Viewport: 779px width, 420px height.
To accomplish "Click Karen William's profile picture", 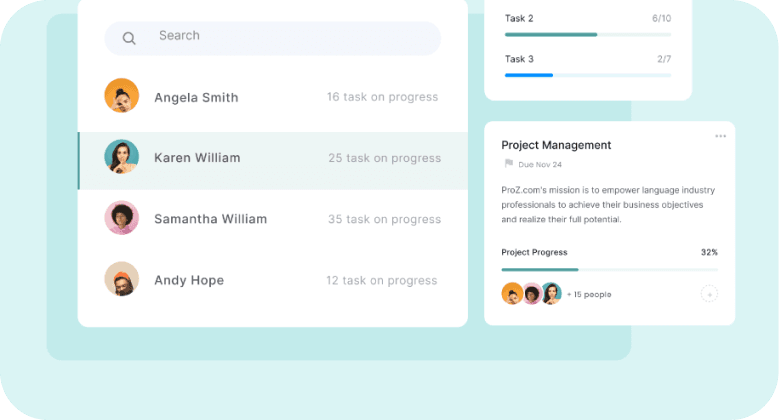I will [121, 157].
